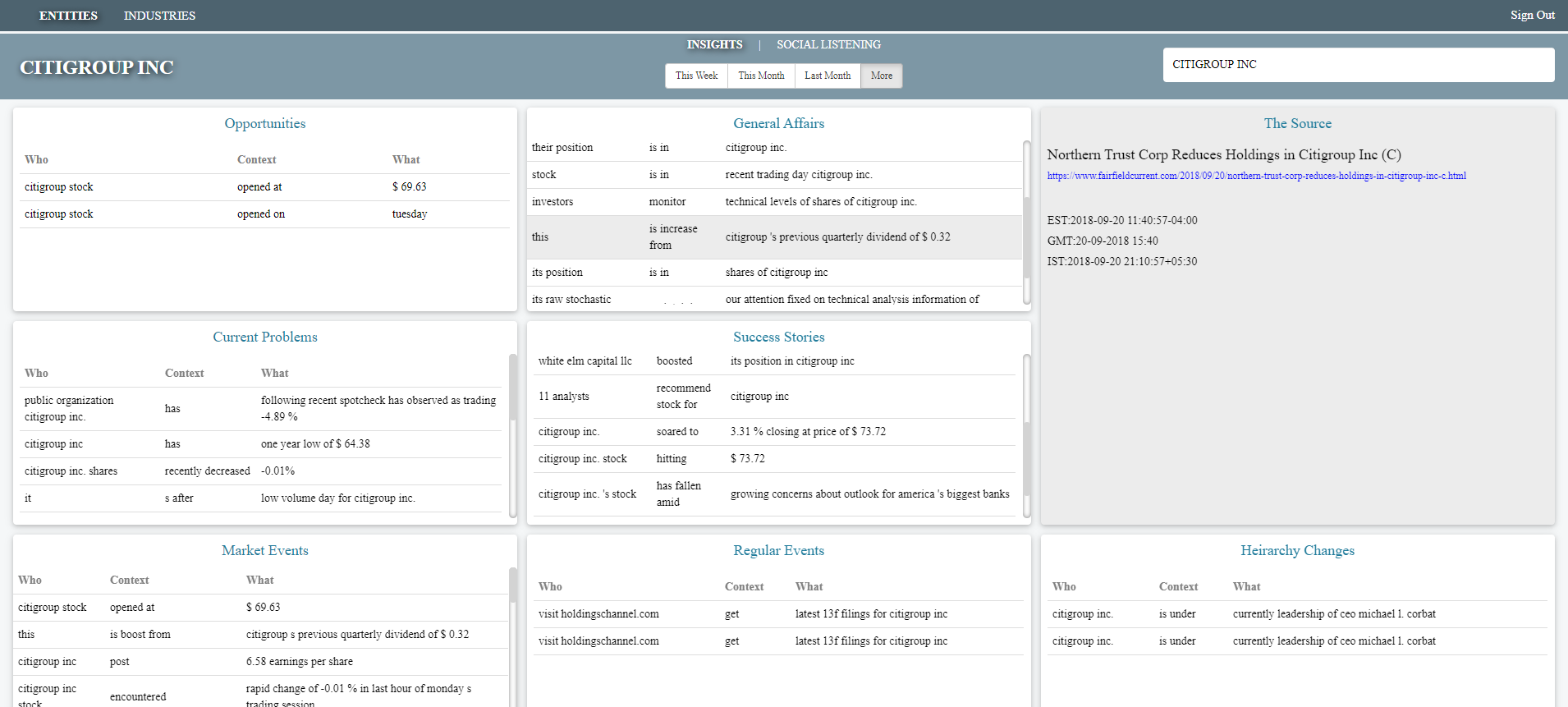
Task: Select the This Week filter
Action: tap(696, 76)
